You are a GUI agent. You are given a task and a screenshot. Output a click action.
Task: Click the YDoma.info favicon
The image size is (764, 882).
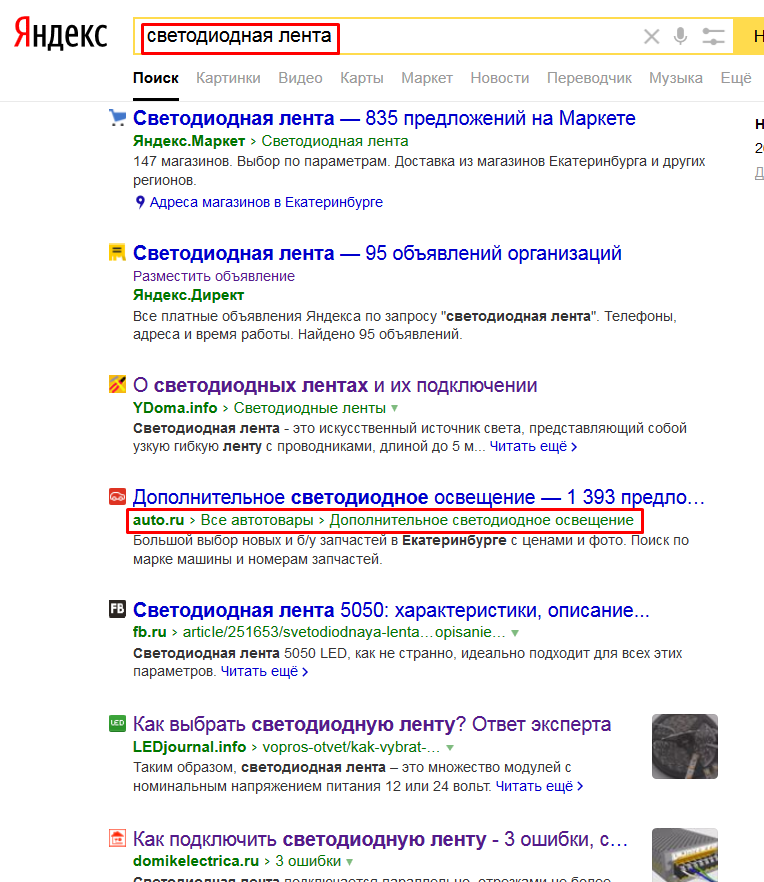pos(117,384)
